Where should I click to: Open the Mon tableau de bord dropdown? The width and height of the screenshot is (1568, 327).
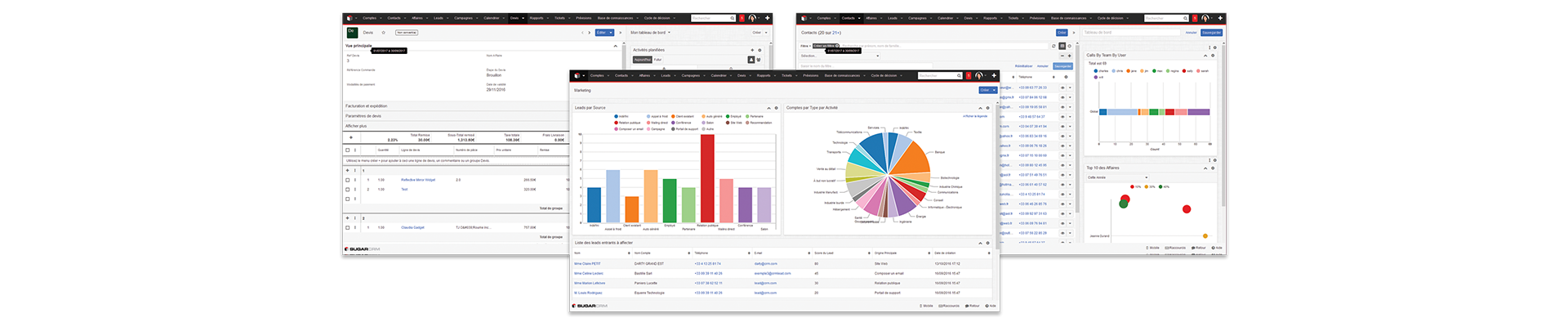[650, 33]
